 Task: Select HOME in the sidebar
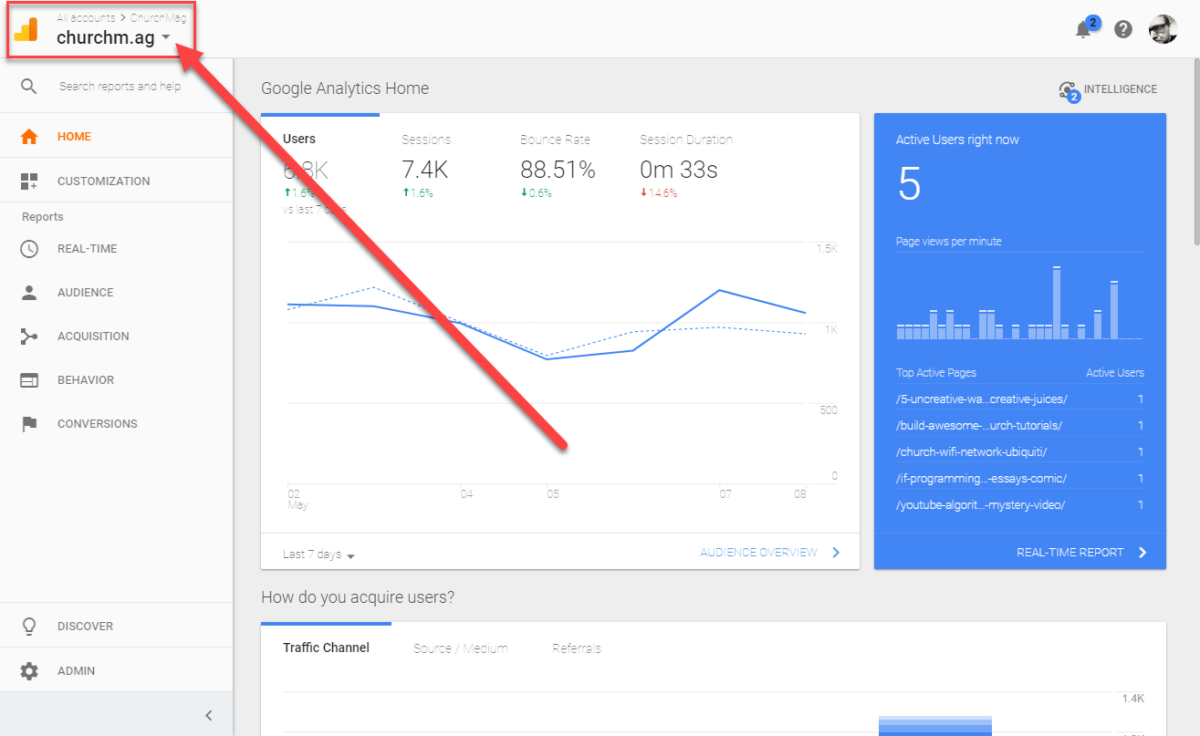coord(74,137)
